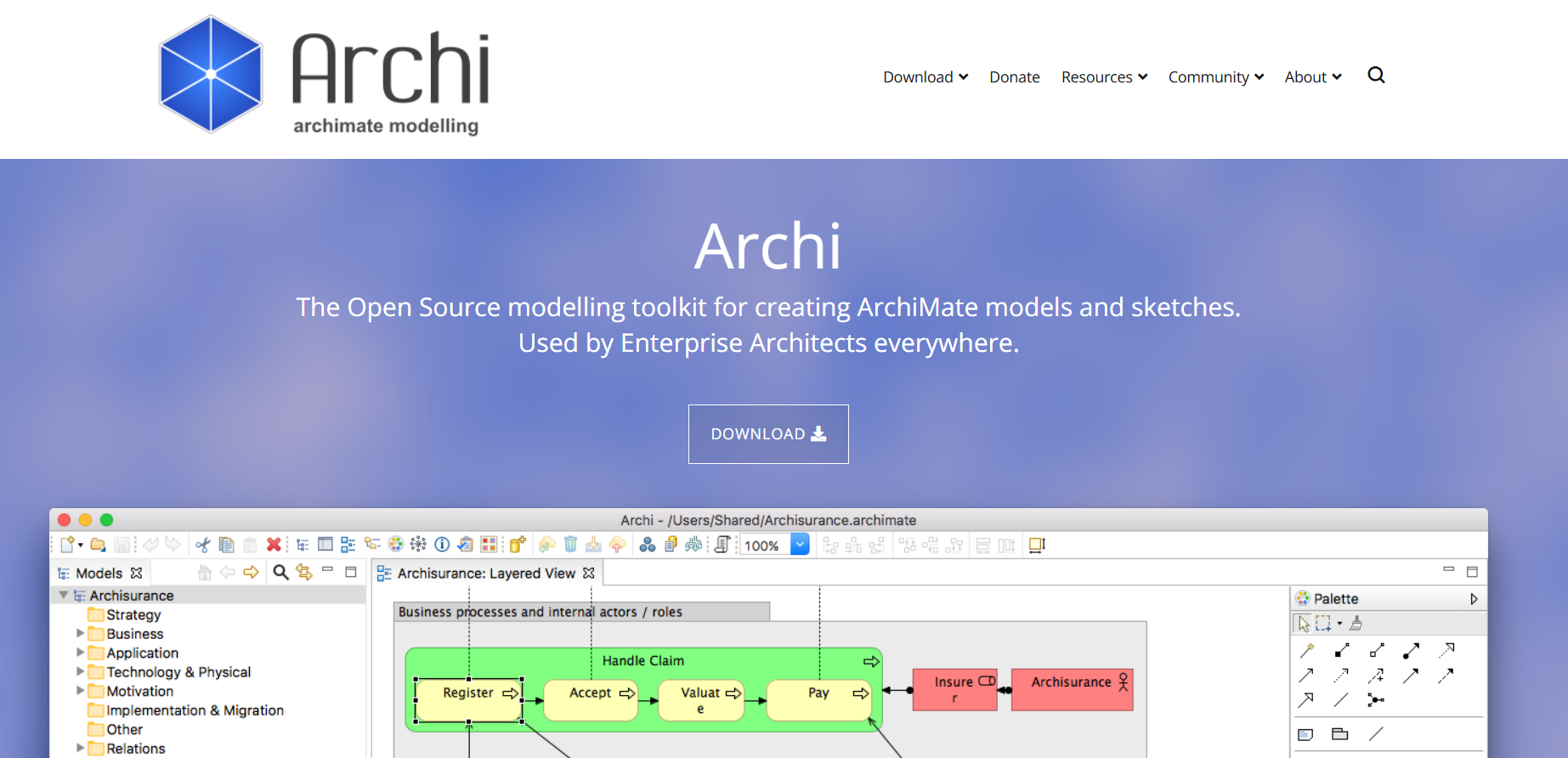This screenshot has height=758, width=1568.
Task: Select the Aggregation relation palette tool
Action: 1377,651
